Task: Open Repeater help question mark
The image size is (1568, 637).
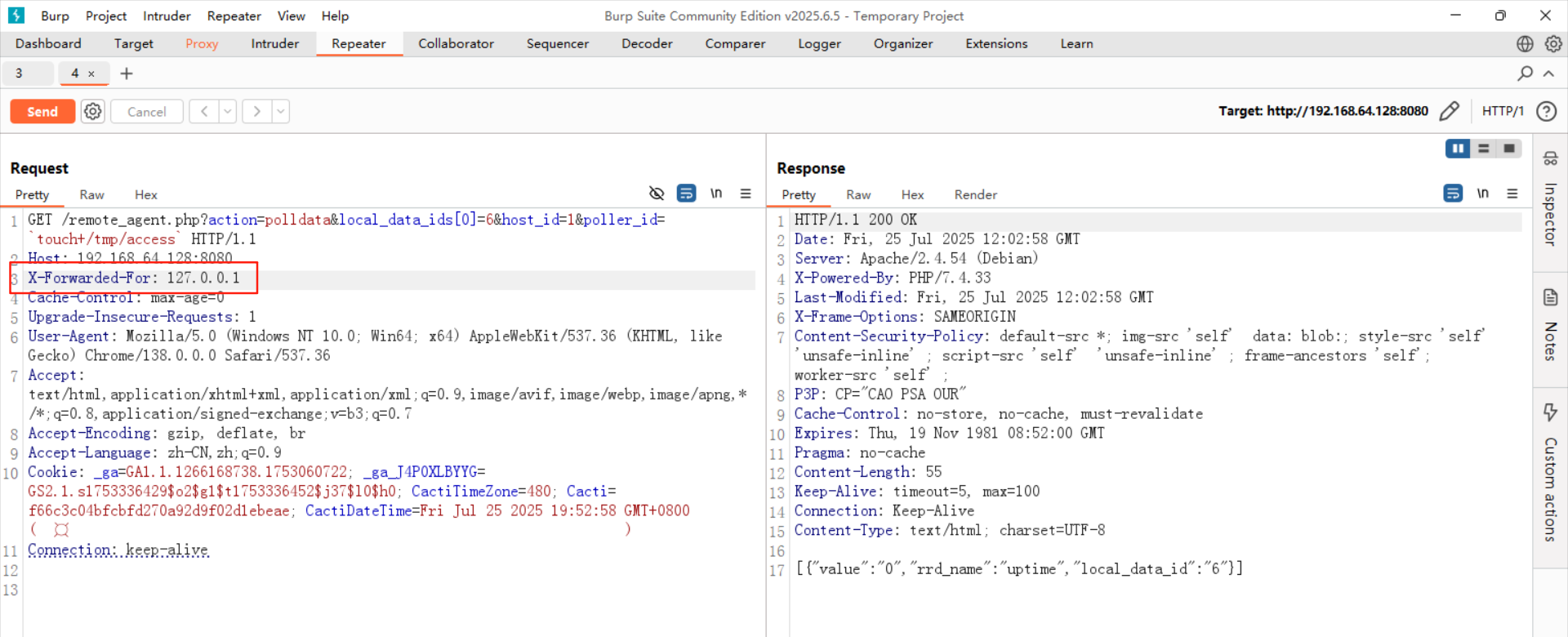Action: (x=1546, y=111)
